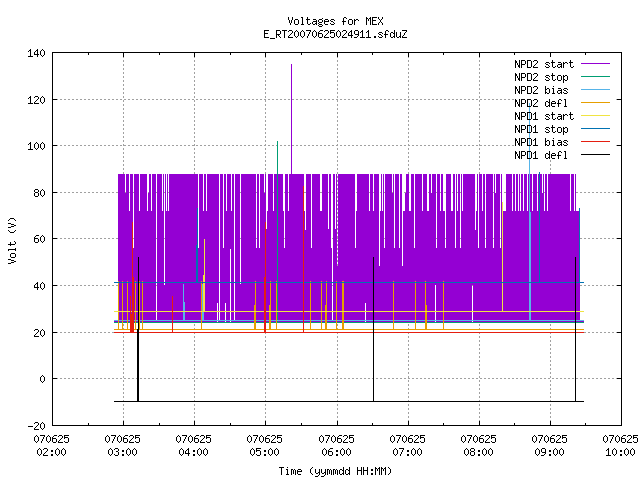Click the 'NPD1 stop' legend label
The image size is (640, 480).
(541, 129)
